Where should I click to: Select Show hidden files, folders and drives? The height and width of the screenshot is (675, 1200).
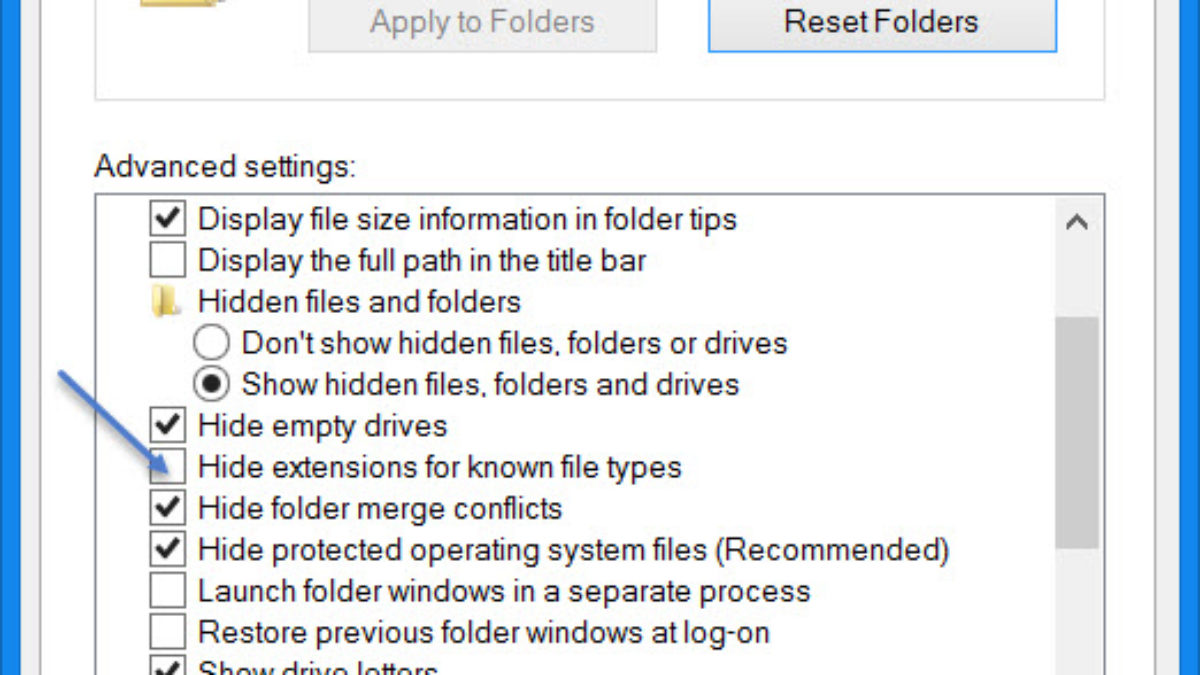tap(211, 384)
